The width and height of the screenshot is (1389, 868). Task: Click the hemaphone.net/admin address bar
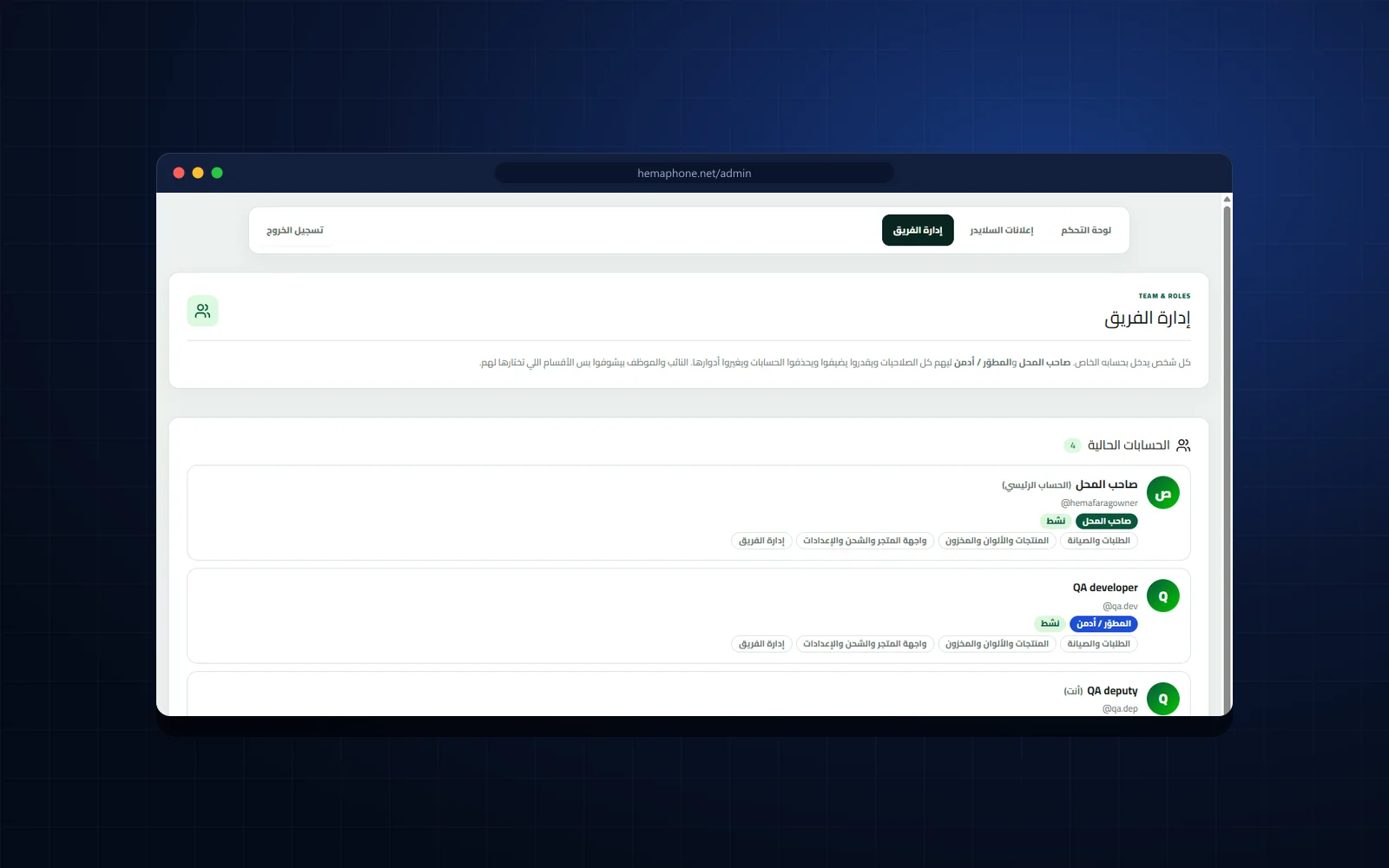click(x=694, y=173)
